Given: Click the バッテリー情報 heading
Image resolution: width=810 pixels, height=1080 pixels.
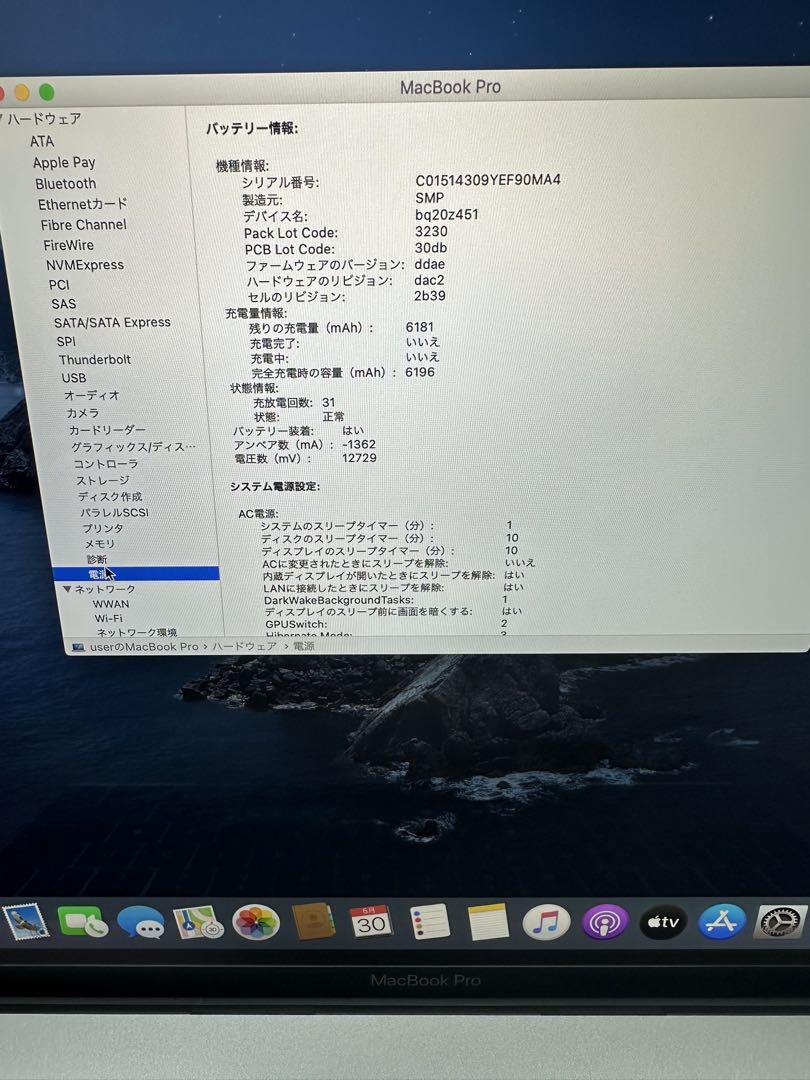Looking at the screenshot, I should coord(252,129).
